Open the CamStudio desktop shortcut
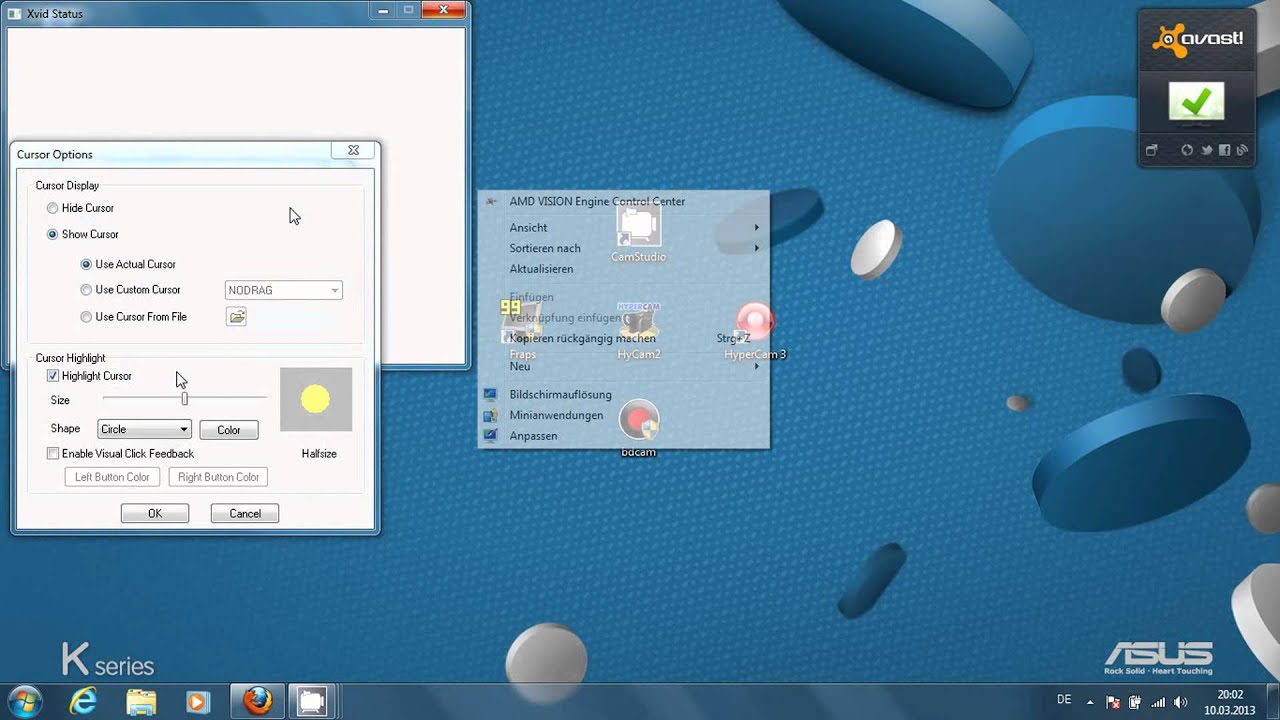This screenshot has height=720, width=1280. [638, 233]
